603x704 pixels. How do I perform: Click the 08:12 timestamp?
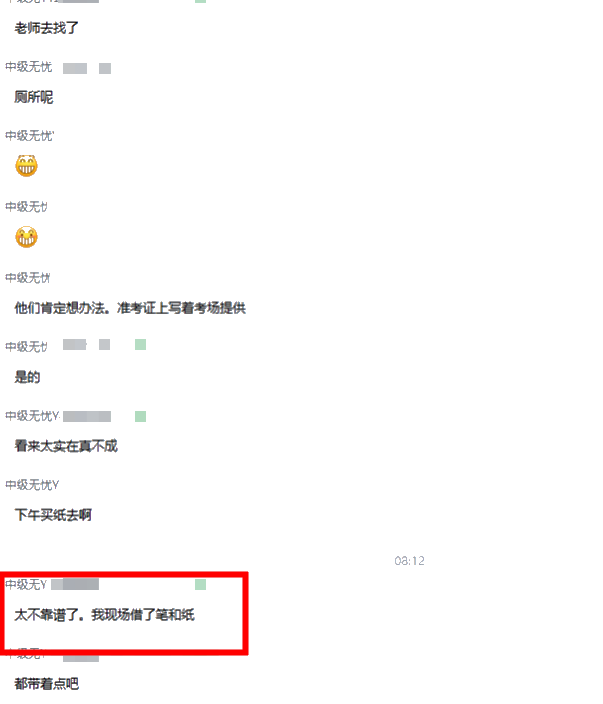409,561
